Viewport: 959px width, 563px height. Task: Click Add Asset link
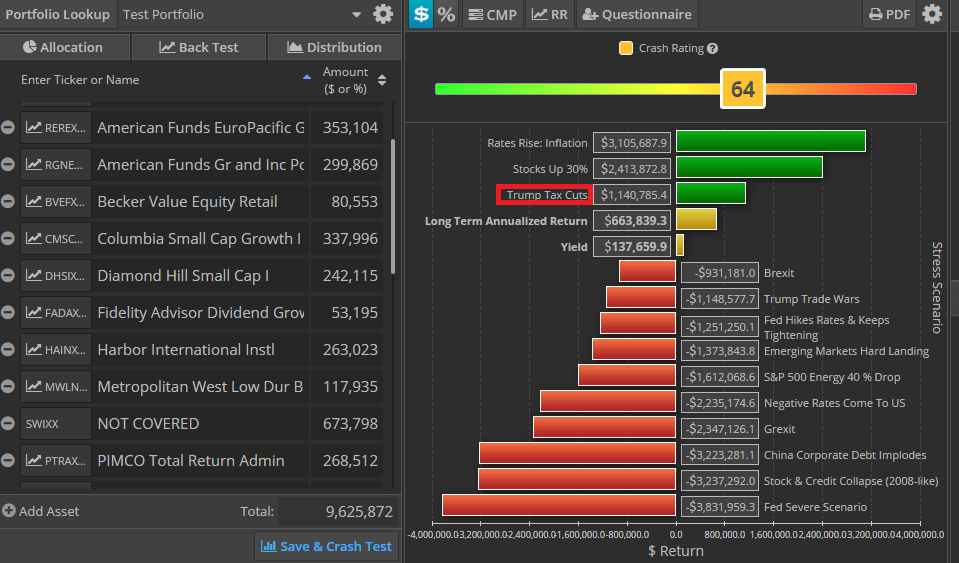(41, 511)
